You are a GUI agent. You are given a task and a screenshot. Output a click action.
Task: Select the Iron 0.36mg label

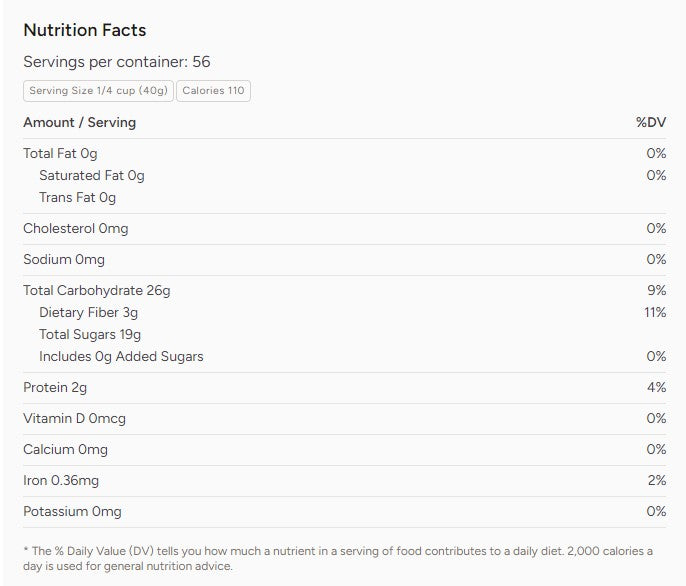(x=61, y=480)
